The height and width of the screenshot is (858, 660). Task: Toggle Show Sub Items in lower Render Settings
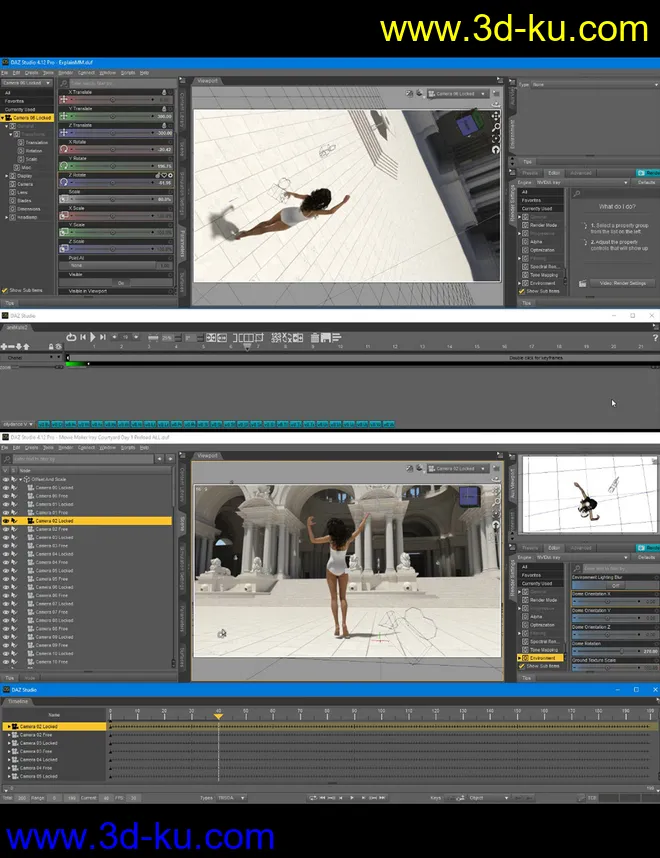click(x=522, y=667)
